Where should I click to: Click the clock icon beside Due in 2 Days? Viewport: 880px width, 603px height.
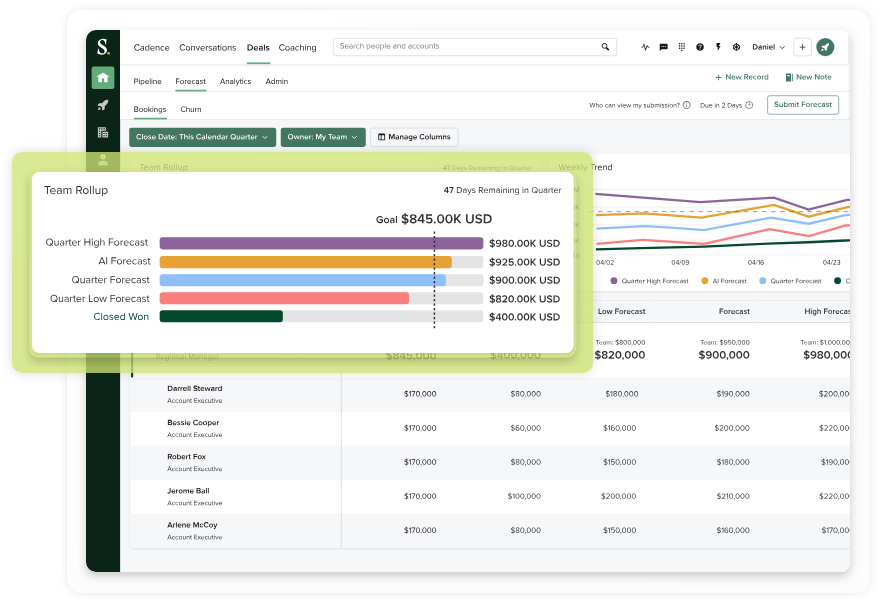pyautogui.click(x=749, y=105)
